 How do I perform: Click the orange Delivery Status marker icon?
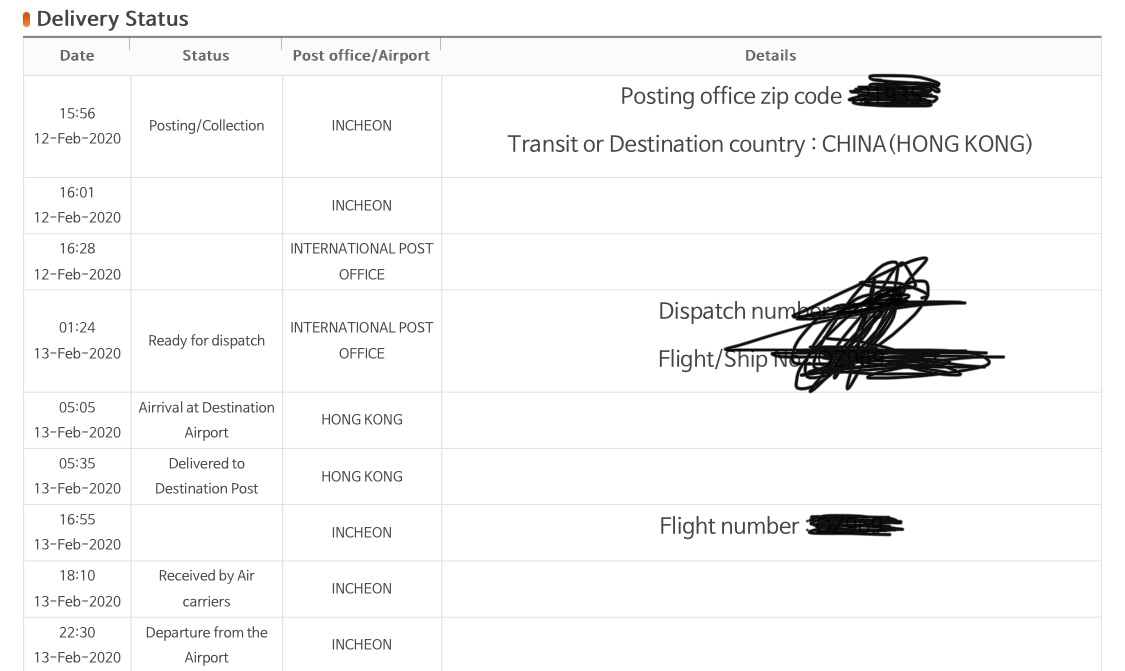[x=27, y=19]
